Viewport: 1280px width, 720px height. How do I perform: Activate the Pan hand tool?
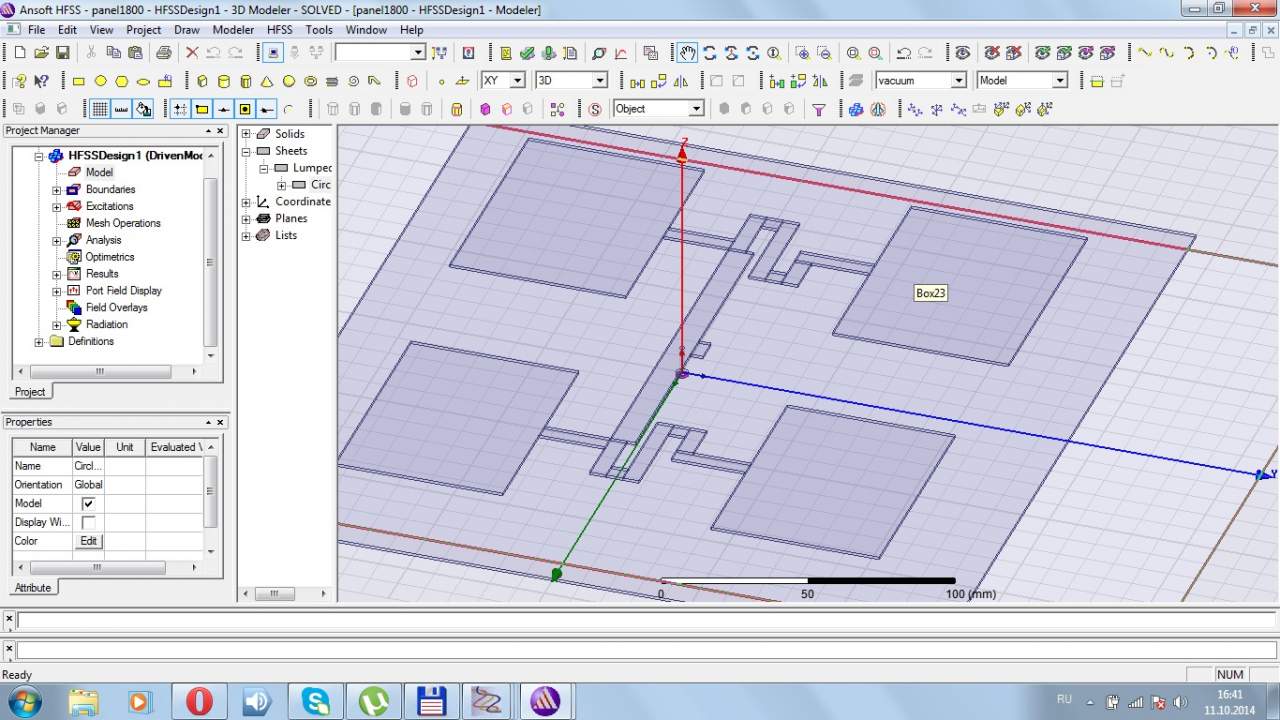pos(687,53)
